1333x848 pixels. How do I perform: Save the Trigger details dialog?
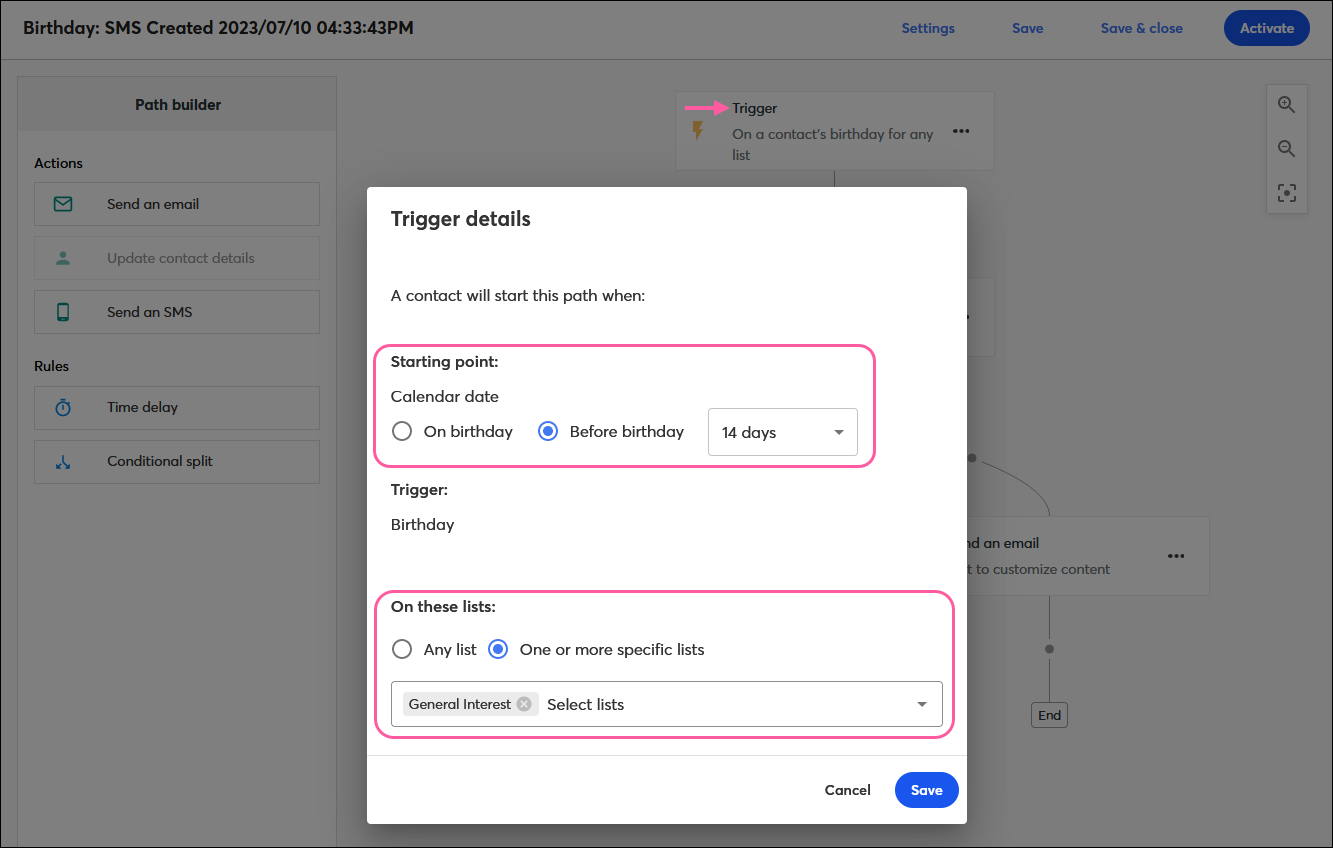tap(926, 790)
